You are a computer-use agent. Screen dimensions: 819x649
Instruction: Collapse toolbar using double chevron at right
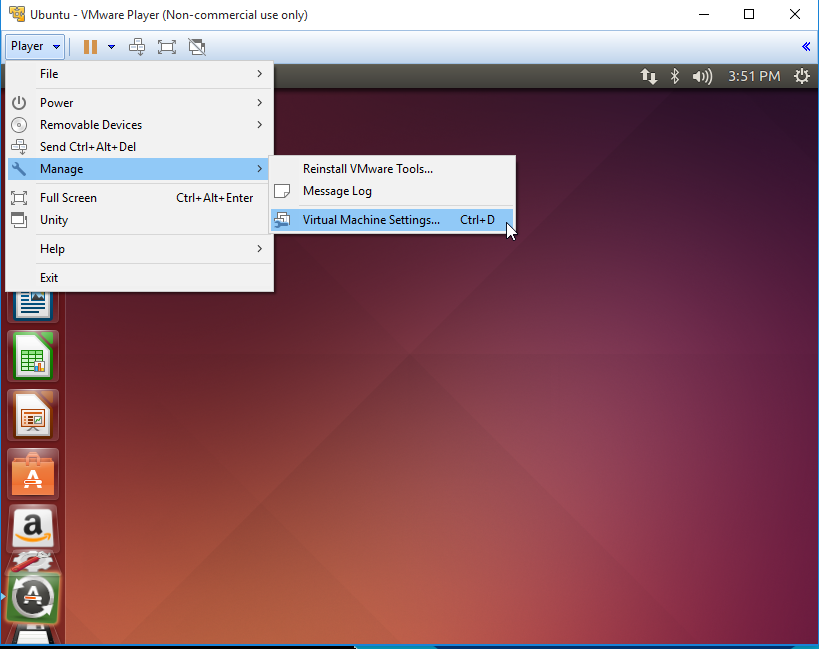click(x=806, y=46)
